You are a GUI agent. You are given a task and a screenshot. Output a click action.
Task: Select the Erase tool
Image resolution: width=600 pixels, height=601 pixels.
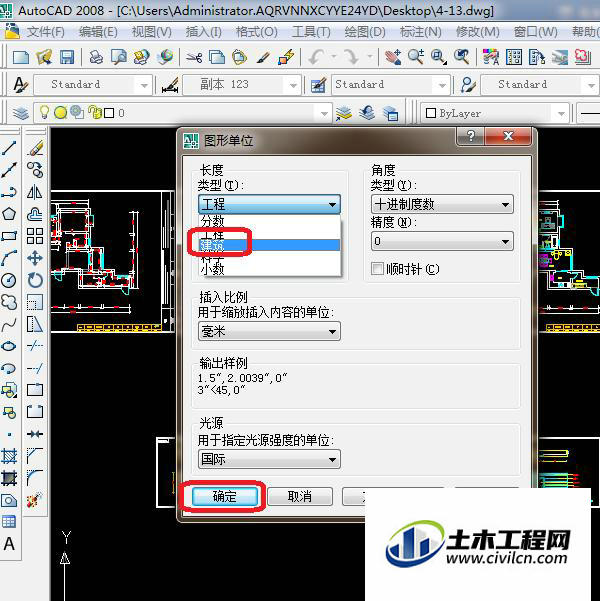point(35,148)
